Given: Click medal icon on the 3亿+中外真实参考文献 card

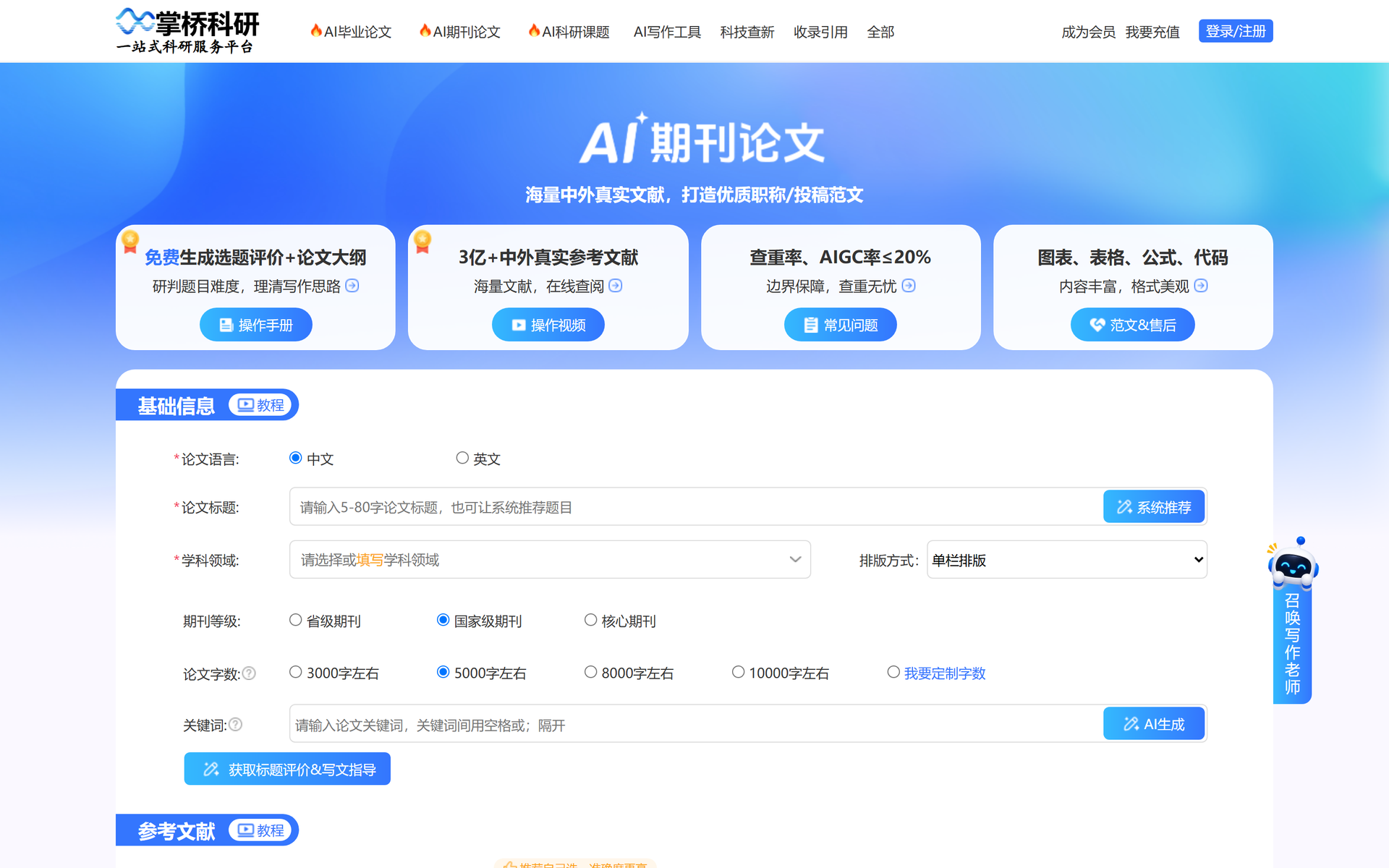Looking at the screenshot, I should (x=422, y=242).
